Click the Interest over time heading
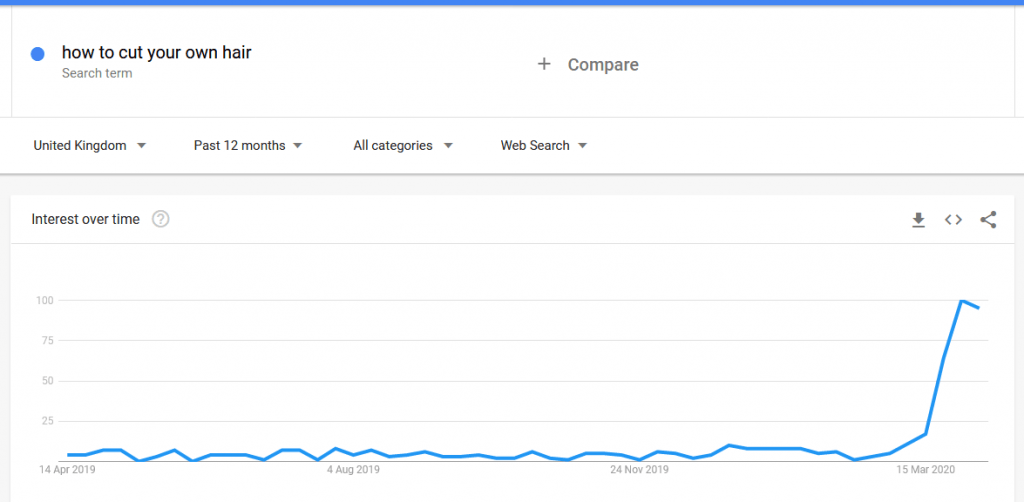The height and width of the screenshot is (502, 1024). (x=86, y=219)
